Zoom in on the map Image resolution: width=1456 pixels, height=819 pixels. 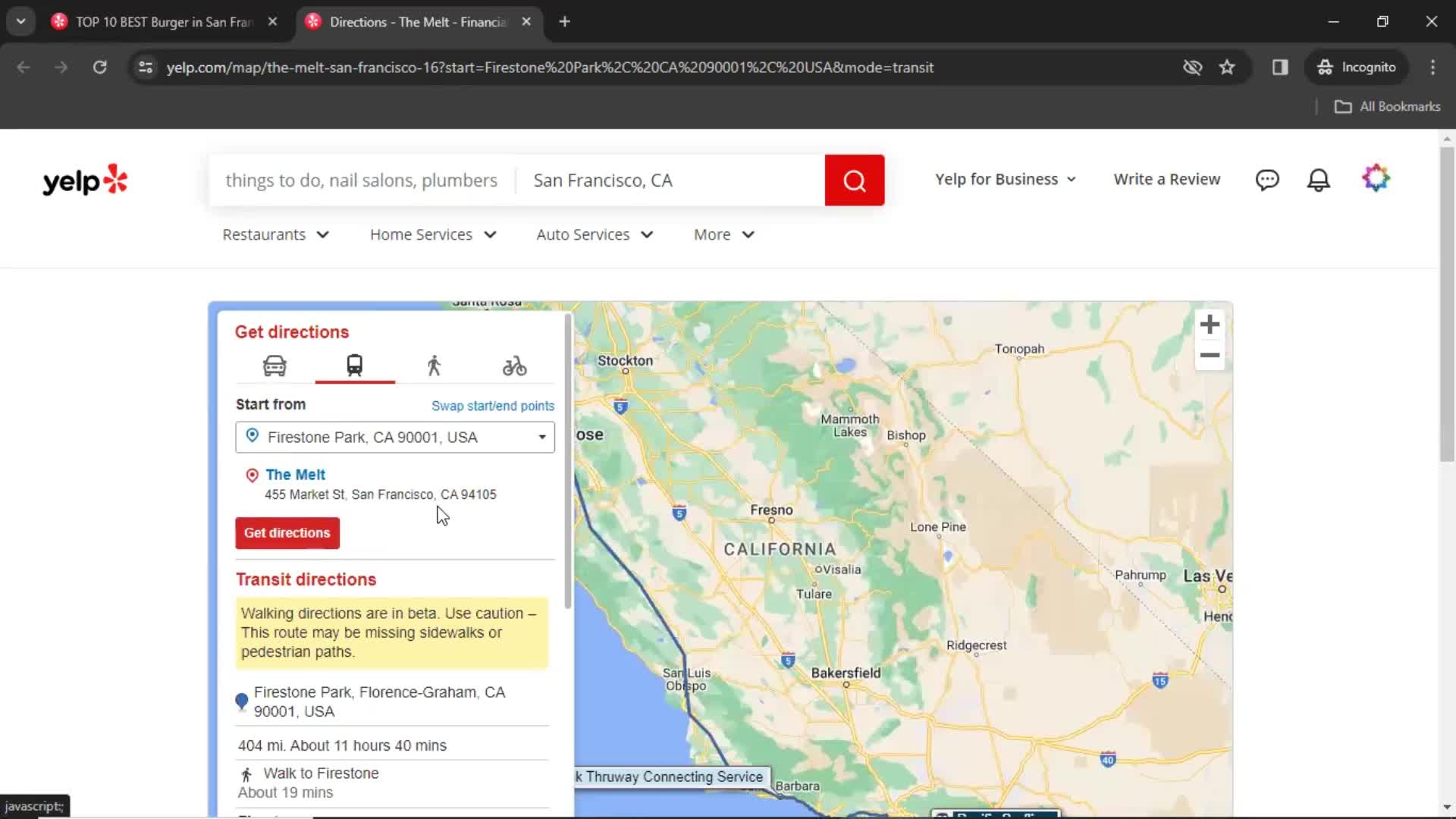pyautogui.click(x=1210, y=325)
